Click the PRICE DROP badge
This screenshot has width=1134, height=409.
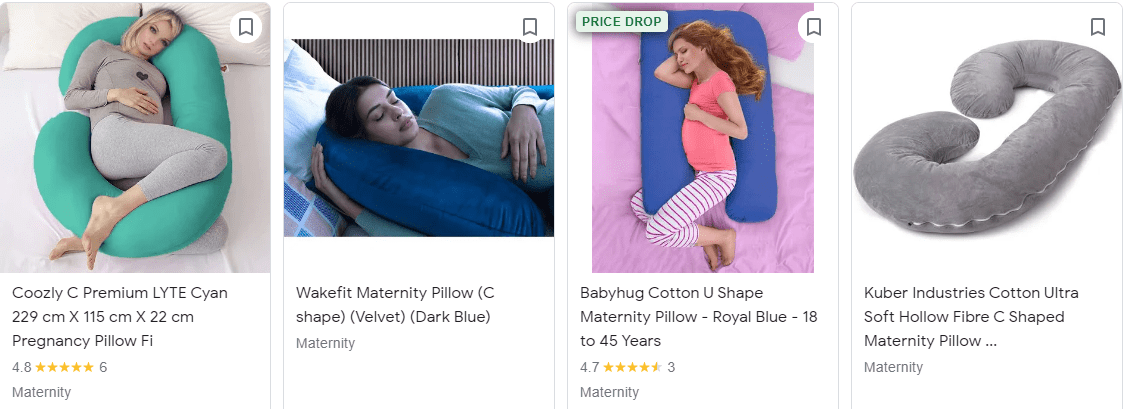pyautogui.click(x=621, y=21)
